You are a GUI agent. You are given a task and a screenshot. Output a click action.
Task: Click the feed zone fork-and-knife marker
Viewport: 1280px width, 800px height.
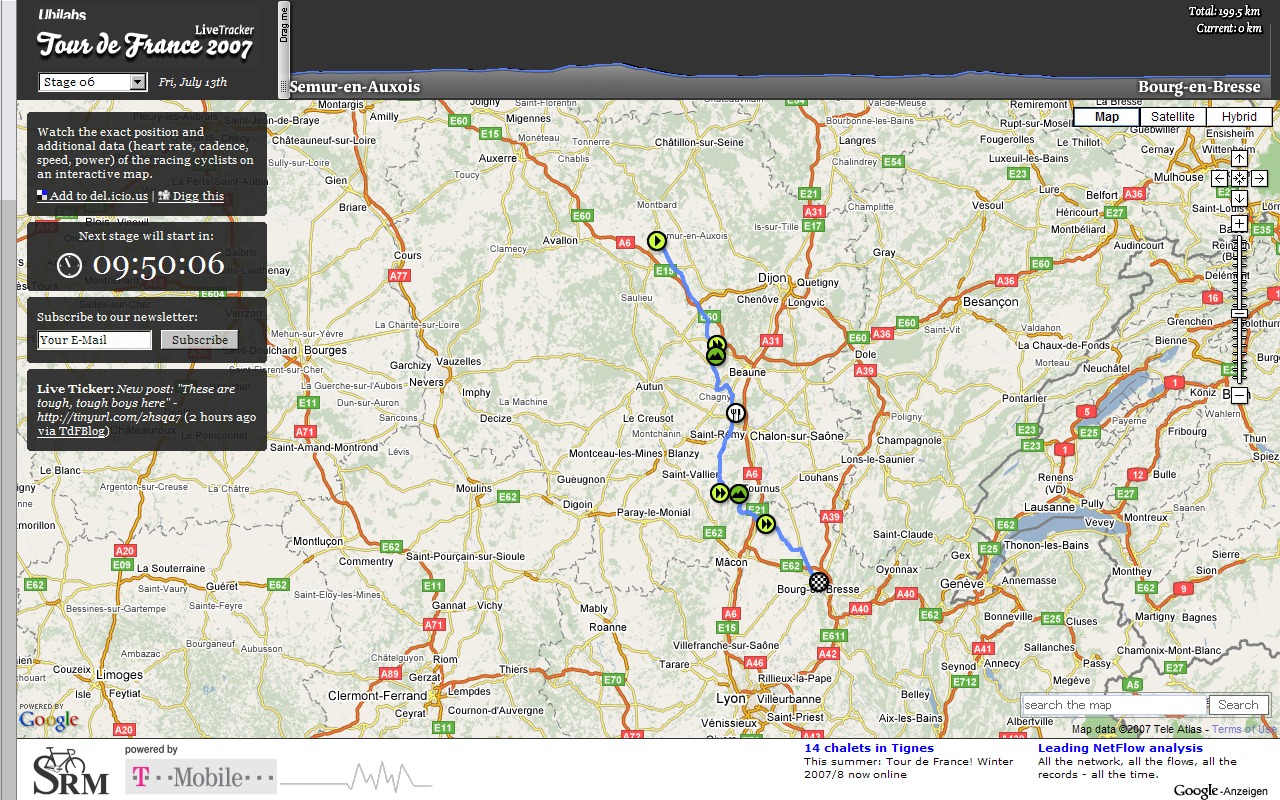736,413
